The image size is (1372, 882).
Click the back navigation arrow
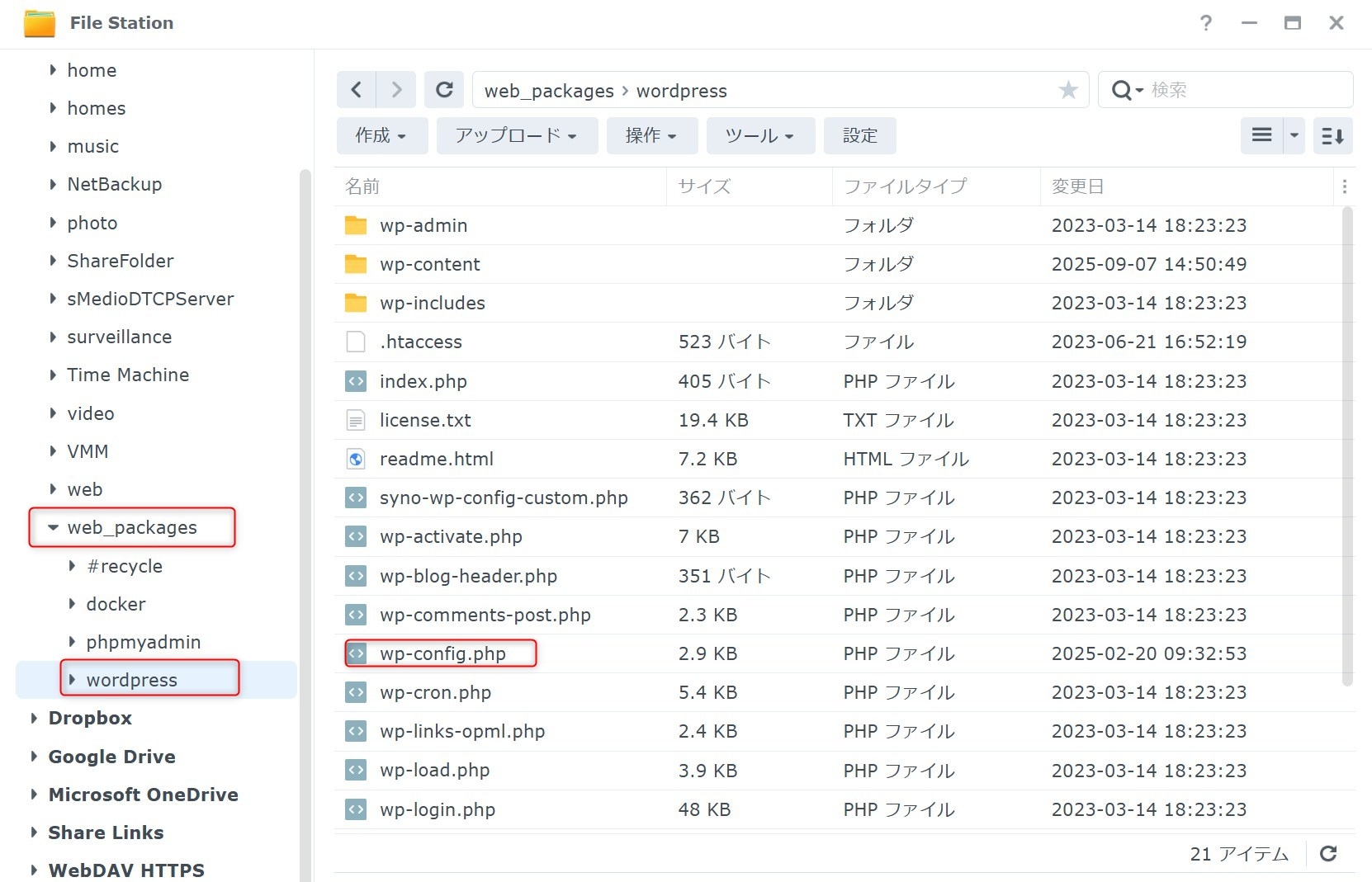pos(357,90)
